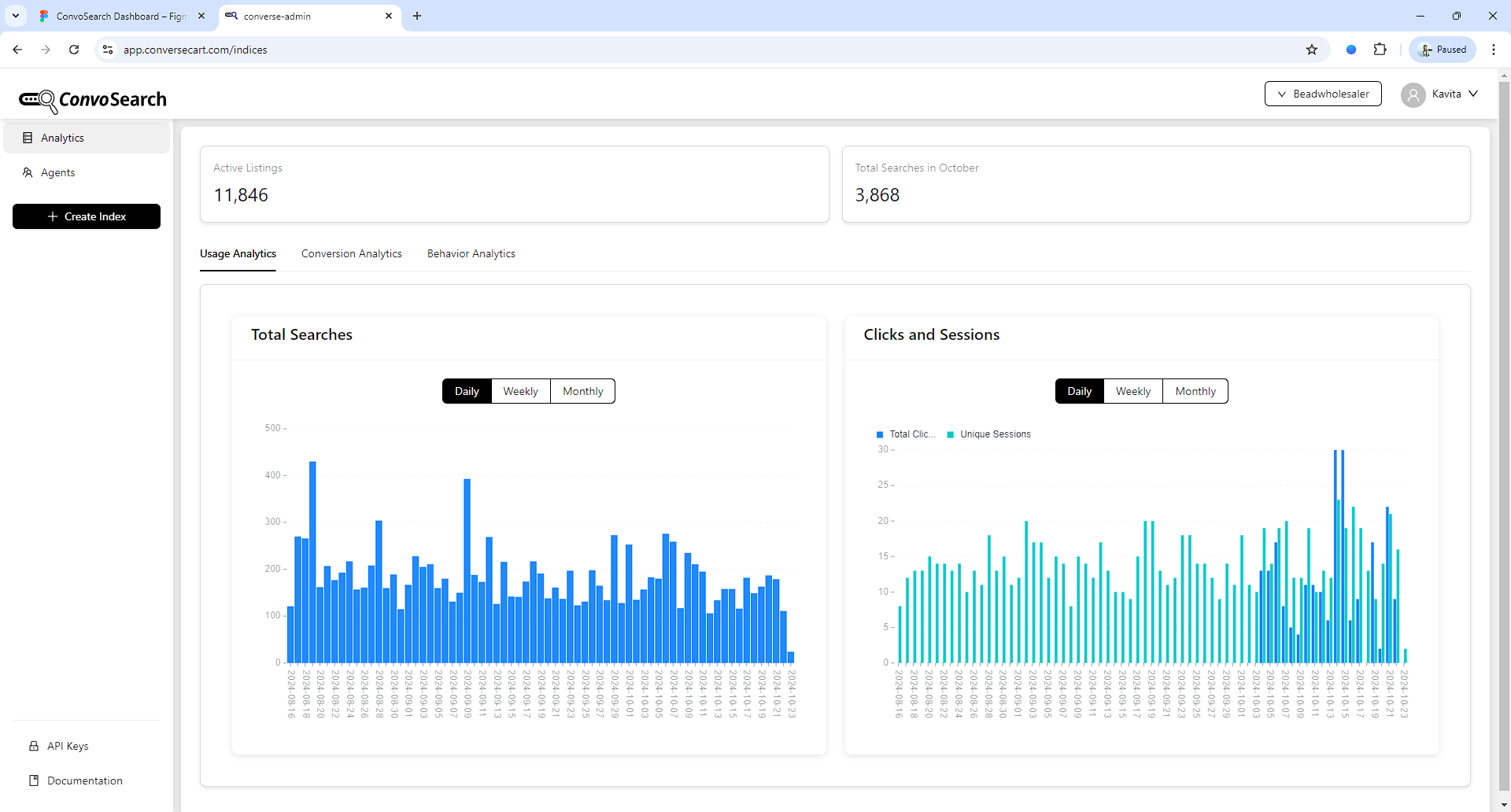Click the blue circle extension icon
Screen dimensions: 1511x812
pyautogui.click(x=1351, y=50)
